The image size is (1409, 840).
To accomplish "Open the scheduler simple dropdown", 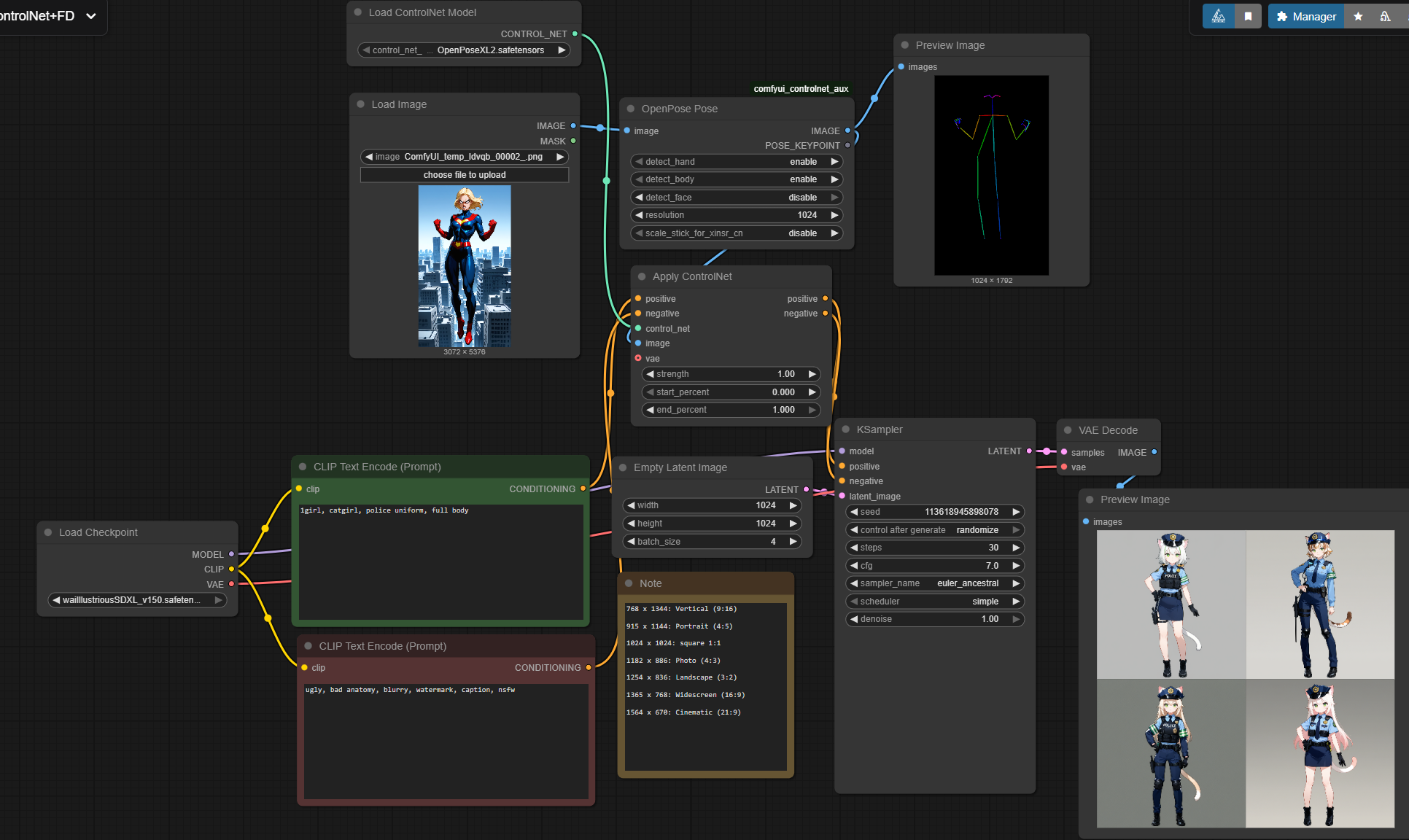I will (936, 602).
